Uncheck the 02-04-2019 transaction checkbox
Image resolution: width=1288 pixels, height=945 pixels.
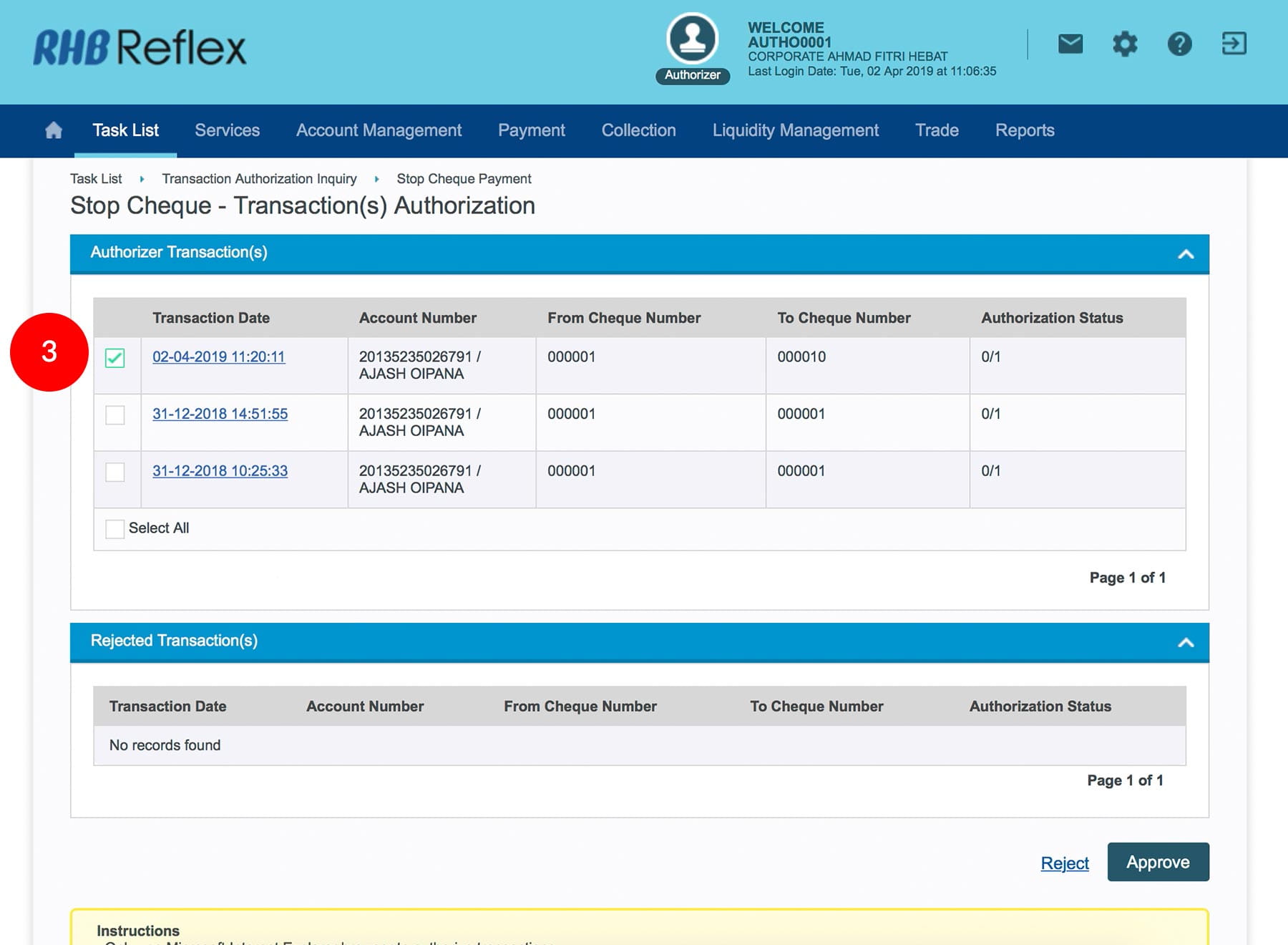point(115,358)
